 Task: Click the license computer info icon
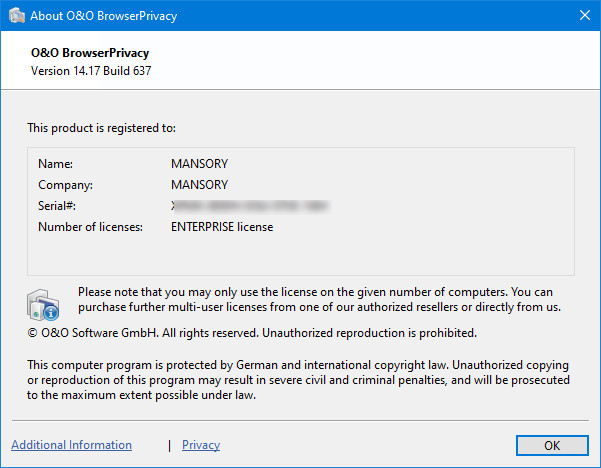point(44,301)
